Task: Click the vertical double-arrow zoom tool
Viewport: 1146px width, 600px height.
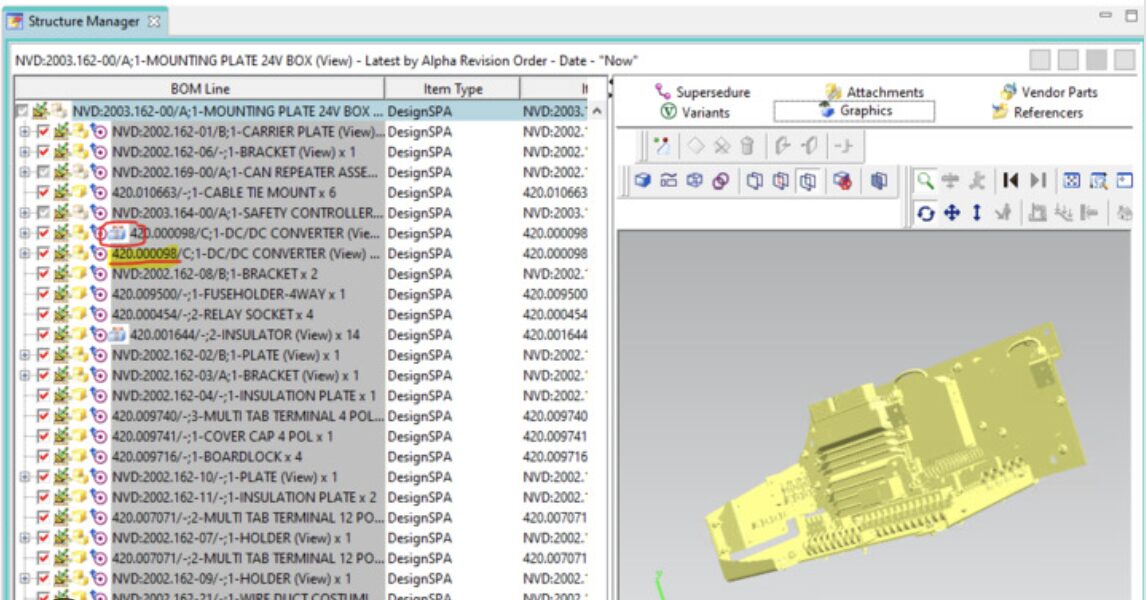Action: tap(978, 213)
